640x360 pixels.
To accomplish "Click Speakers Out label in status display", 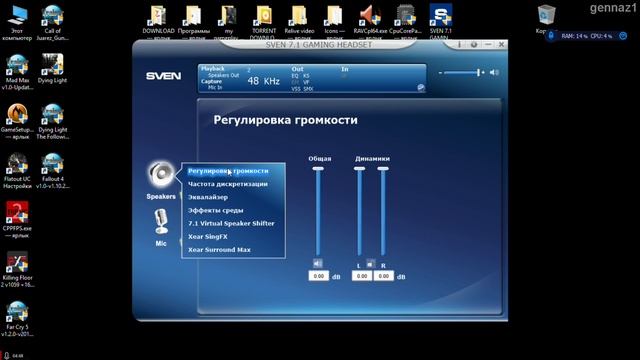I will pyautogui.click(x=223, y=76).
